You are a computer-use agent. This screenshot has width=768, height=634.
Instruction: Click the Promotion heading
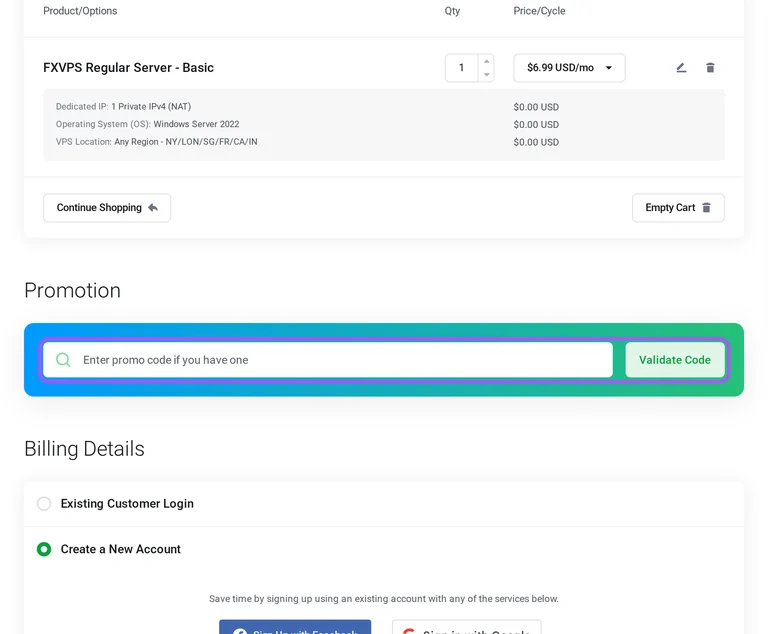click(72, 291)
